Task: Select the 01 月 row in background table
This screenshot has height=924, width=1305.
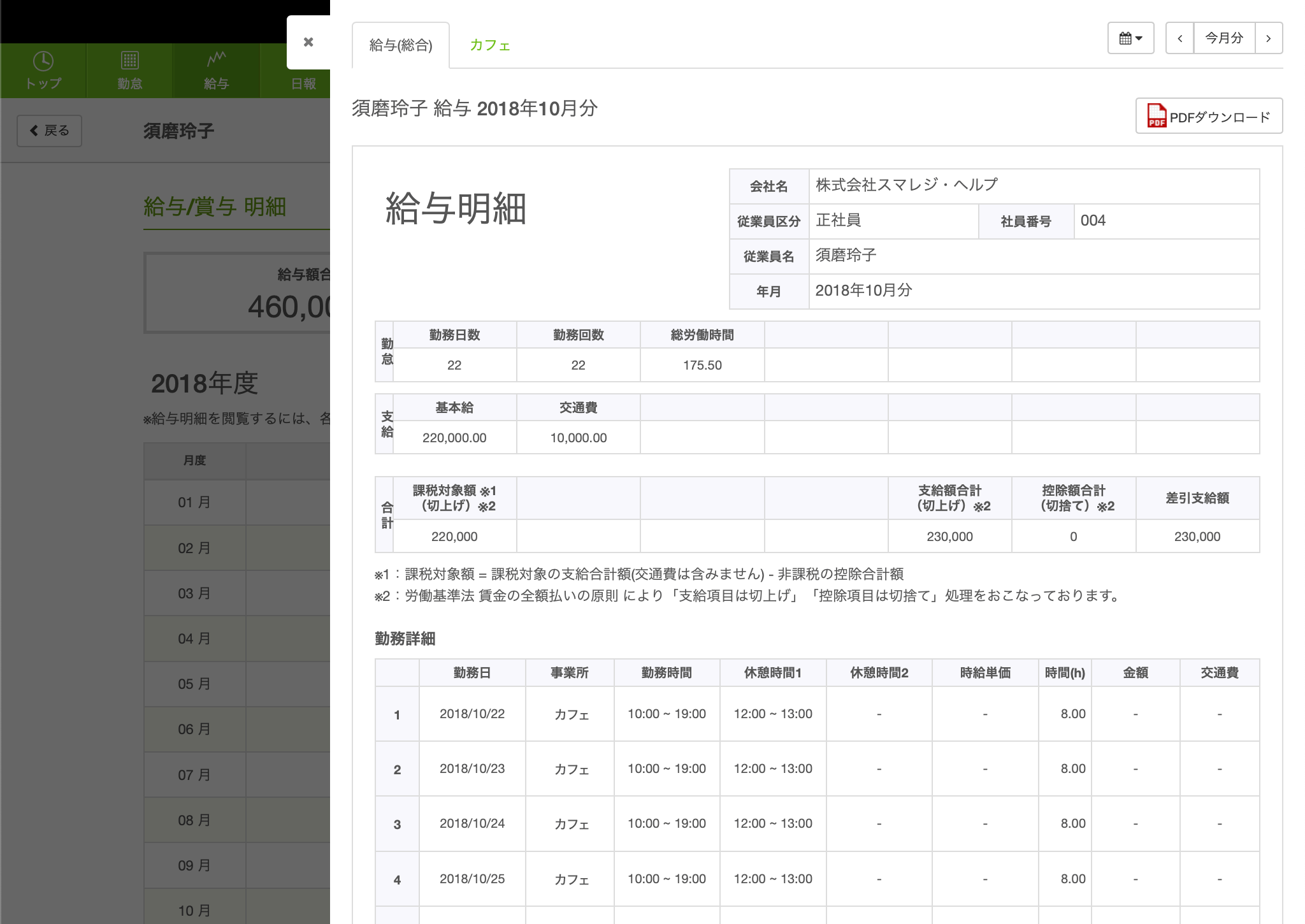Action: click(237, 502)
